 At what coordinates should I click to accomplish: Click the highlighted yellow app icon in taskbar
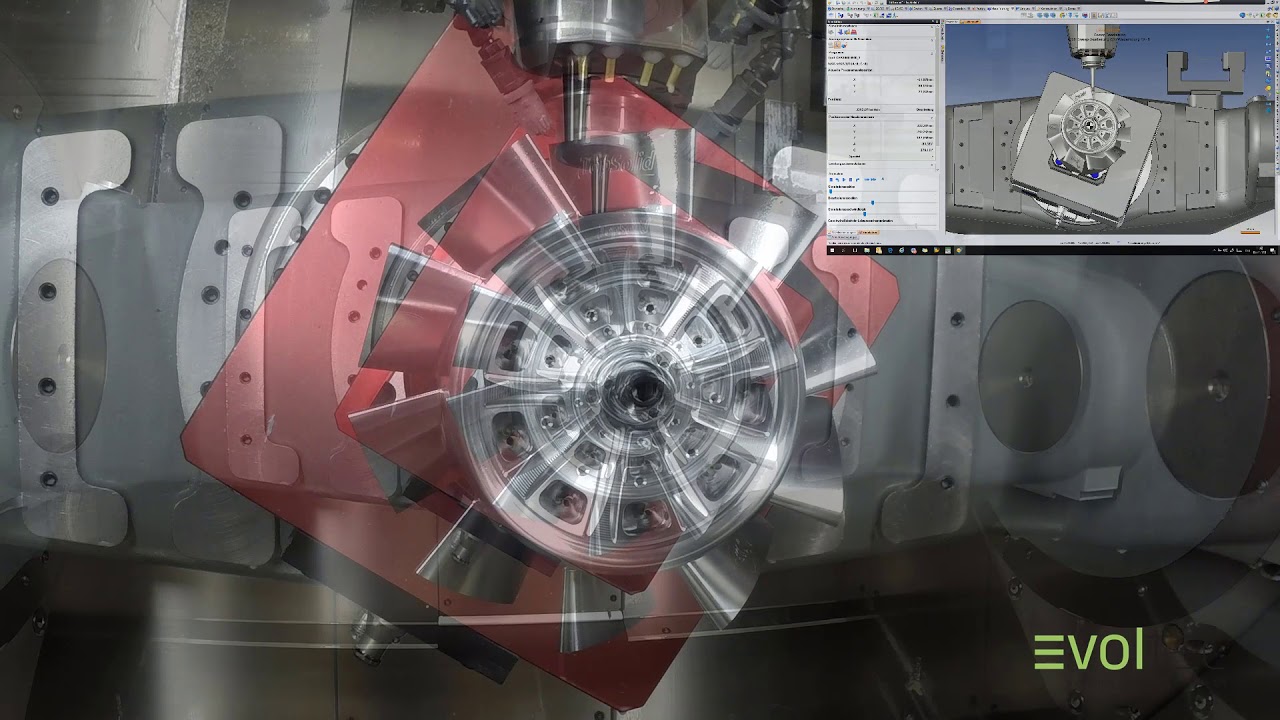click(x=959, y=250)
